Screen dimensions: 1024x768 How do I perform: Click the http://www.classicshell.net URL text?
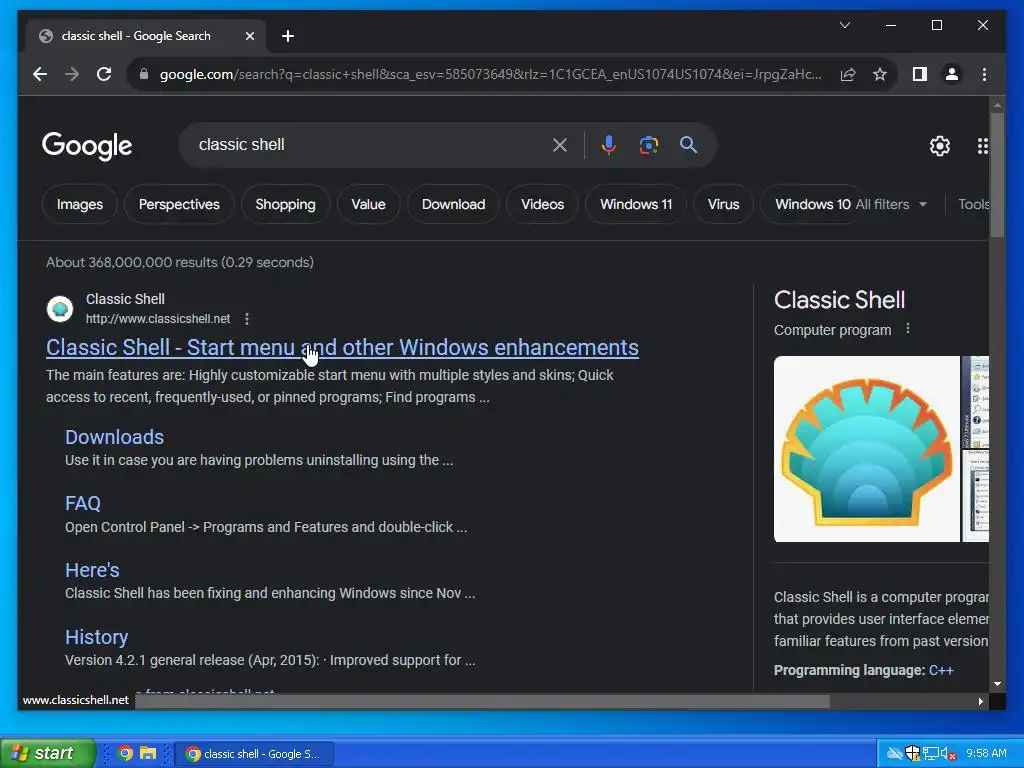[x=158, y=319]
